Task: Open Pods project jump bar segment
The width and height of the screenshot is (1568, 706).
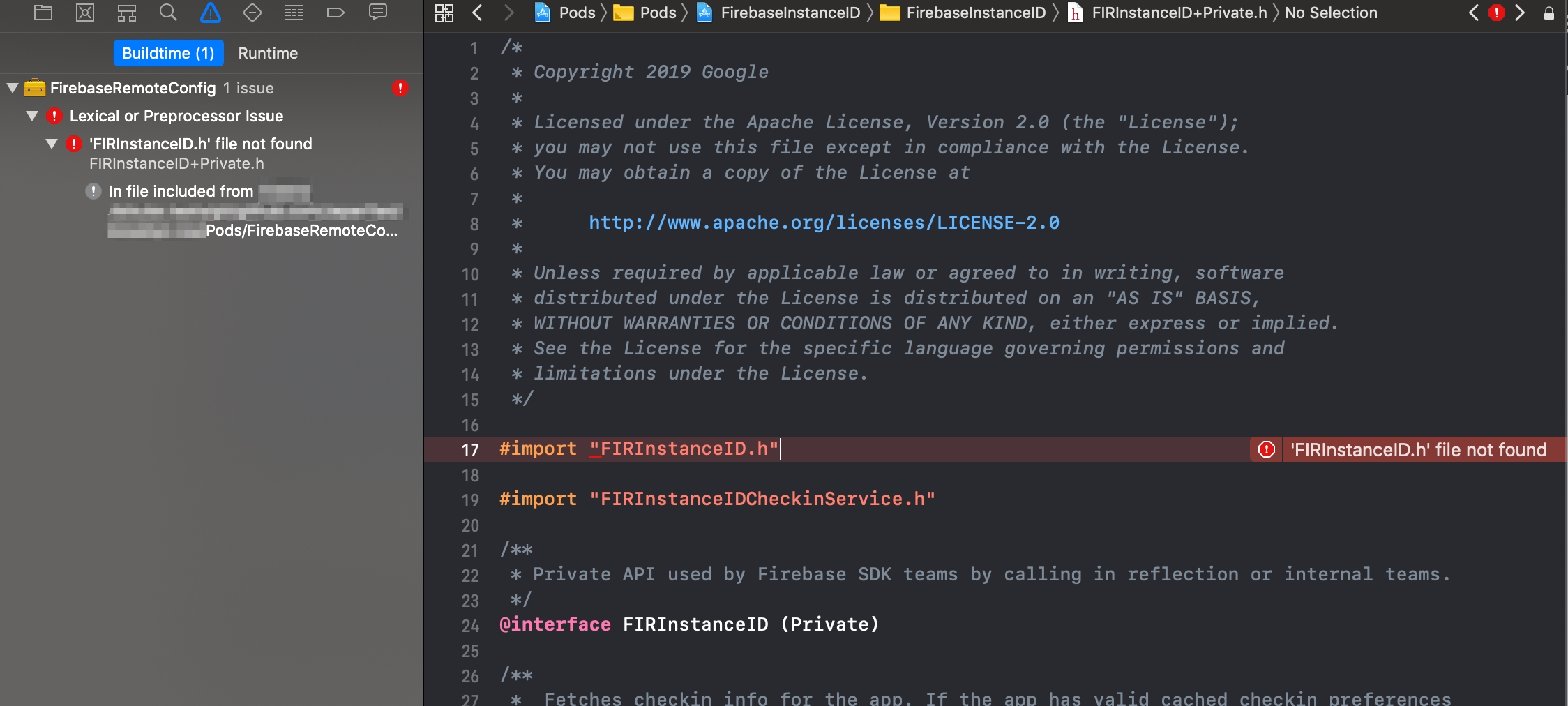Action: [x=566, y=13]
